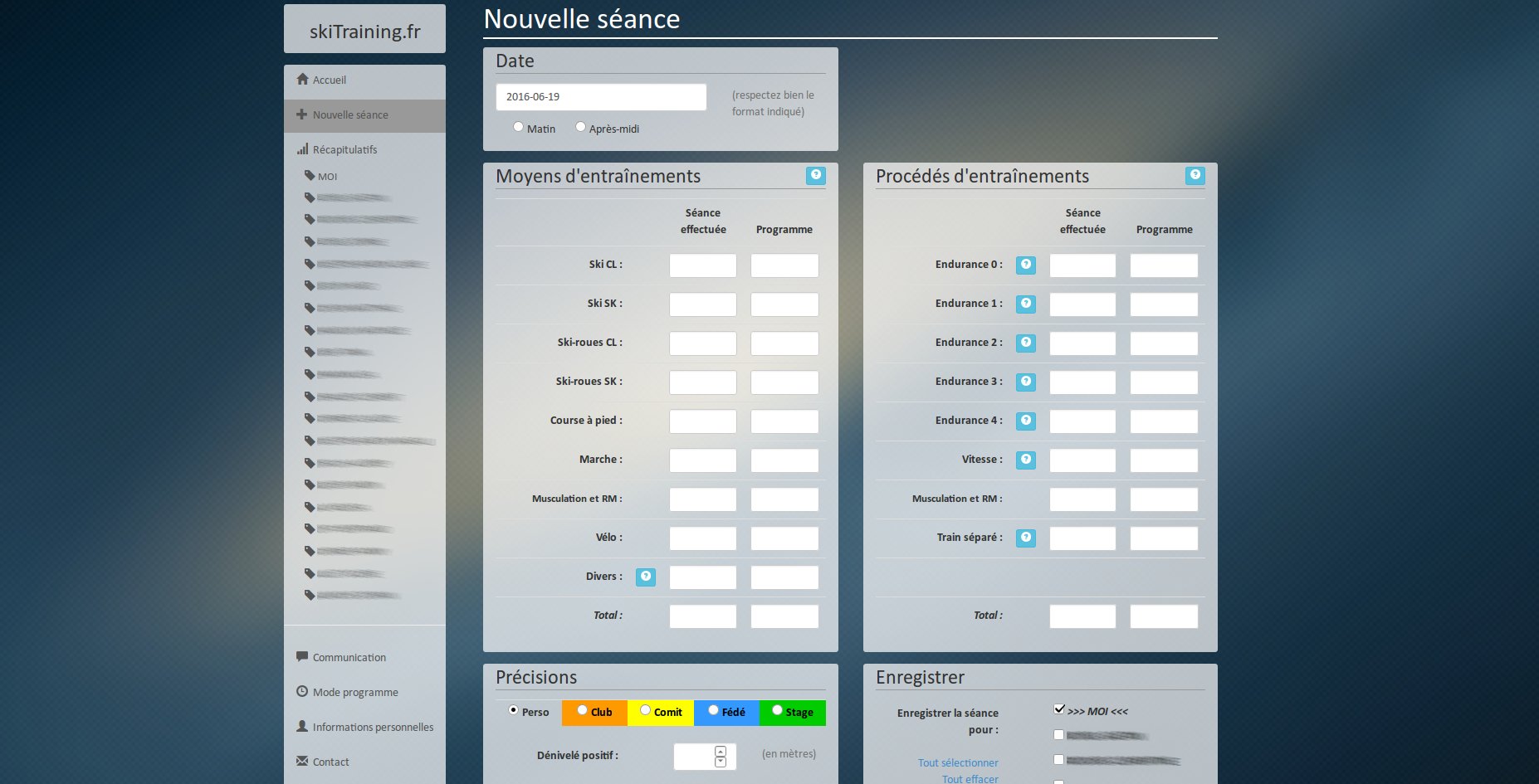The width and height of the screenshot is (1539, 784).
Task: Click the MOI récapitulatif link
Action: (x=327, y=177)
